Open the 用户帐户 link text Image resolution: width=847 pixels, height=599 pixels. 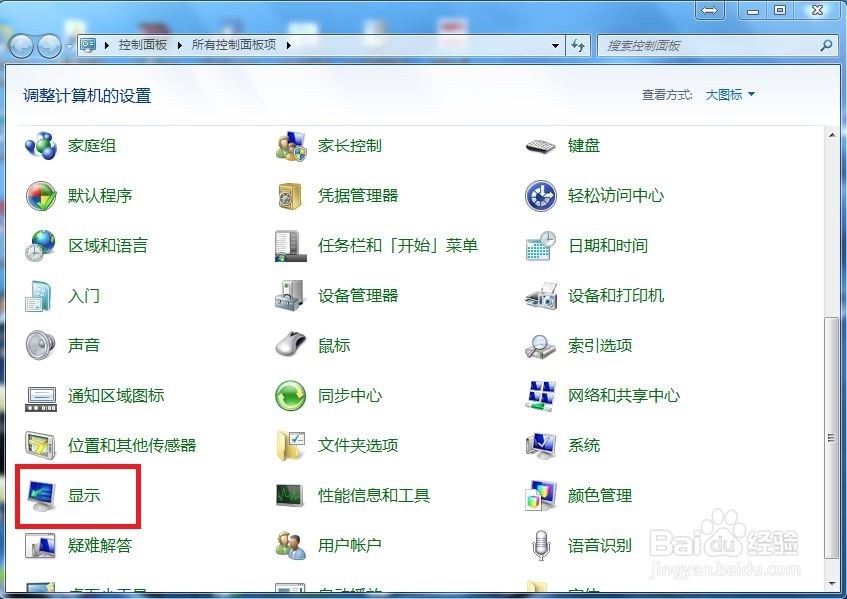349,546
